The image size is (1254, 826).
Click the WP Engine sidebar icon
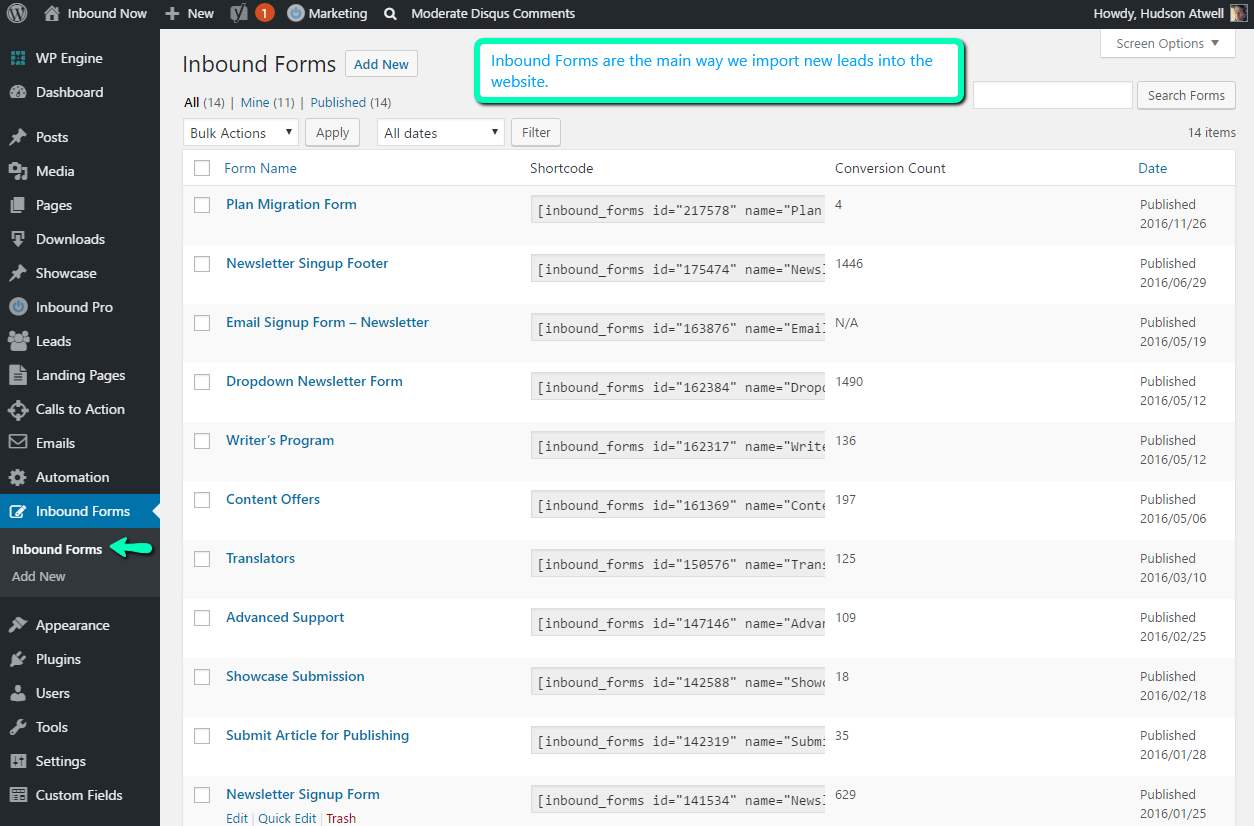tap(18, 58)
